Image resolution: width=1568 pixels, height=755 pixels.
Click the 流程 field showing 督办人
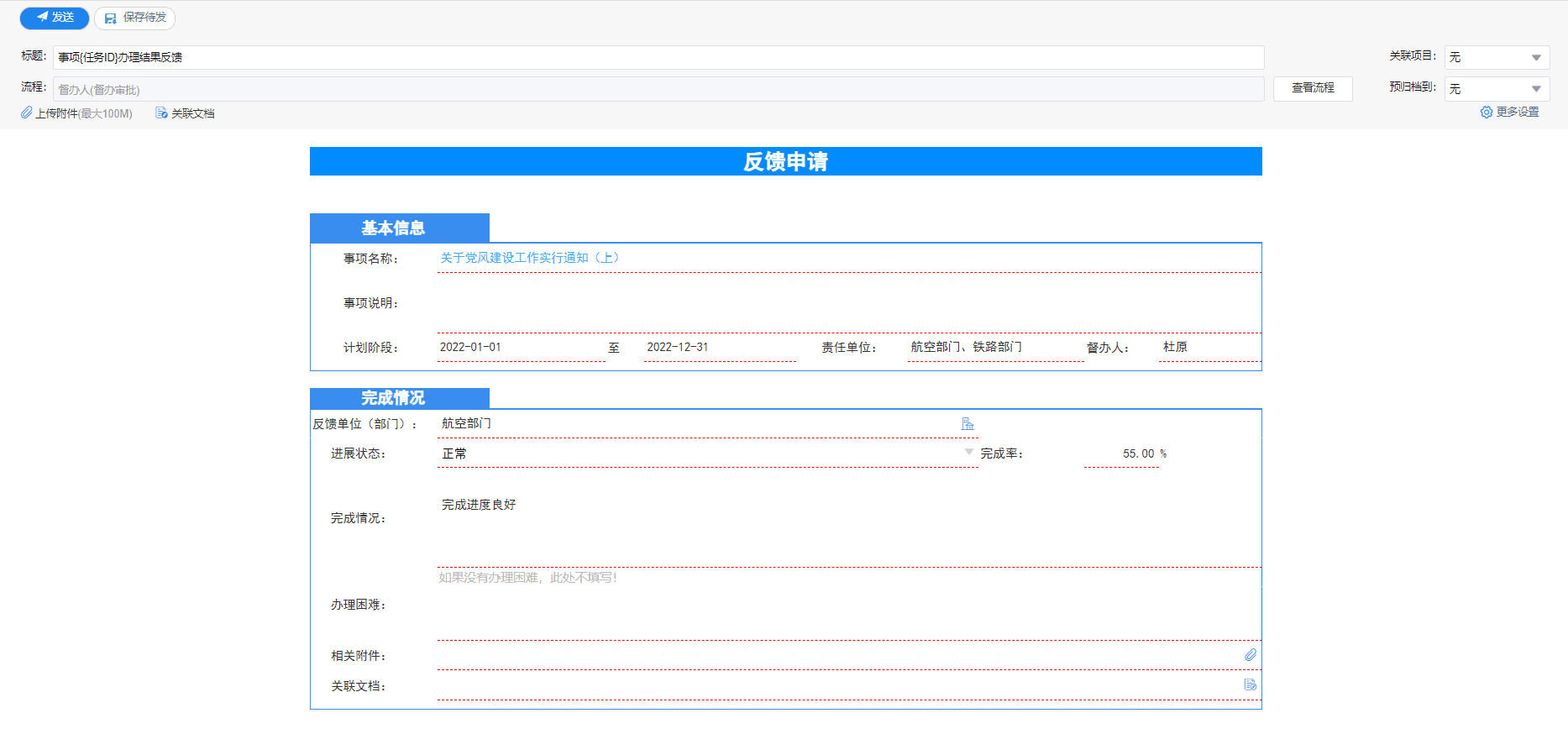tap(658, 89)
